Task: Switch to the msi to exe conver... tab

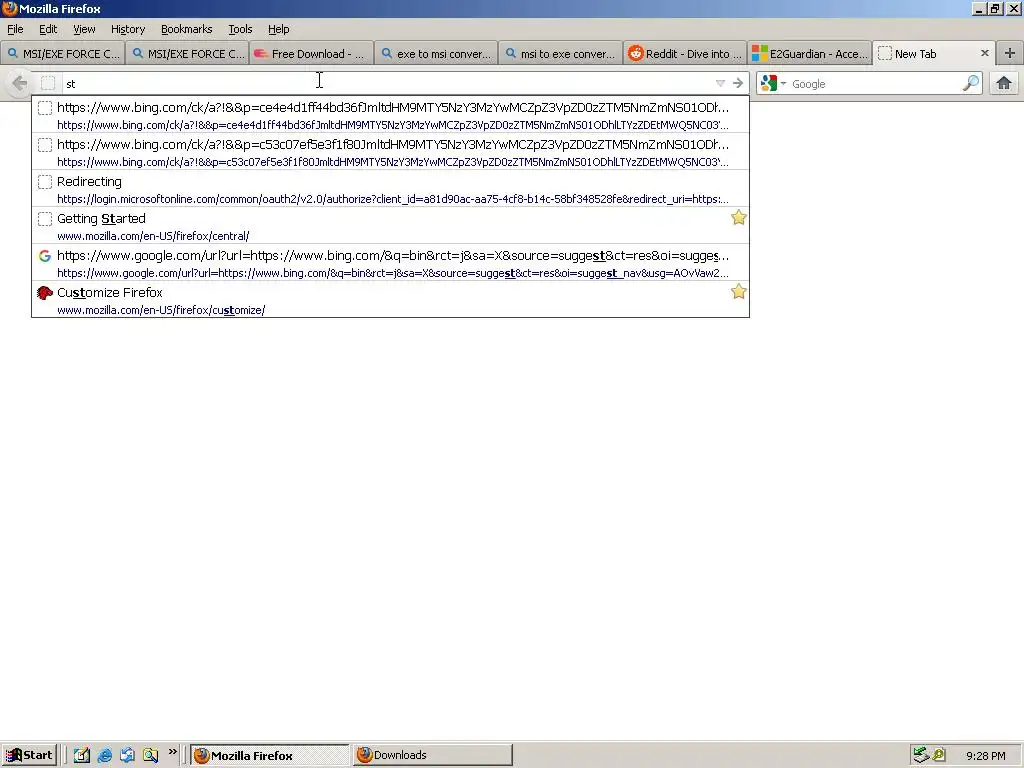Action: pos(560,54)
